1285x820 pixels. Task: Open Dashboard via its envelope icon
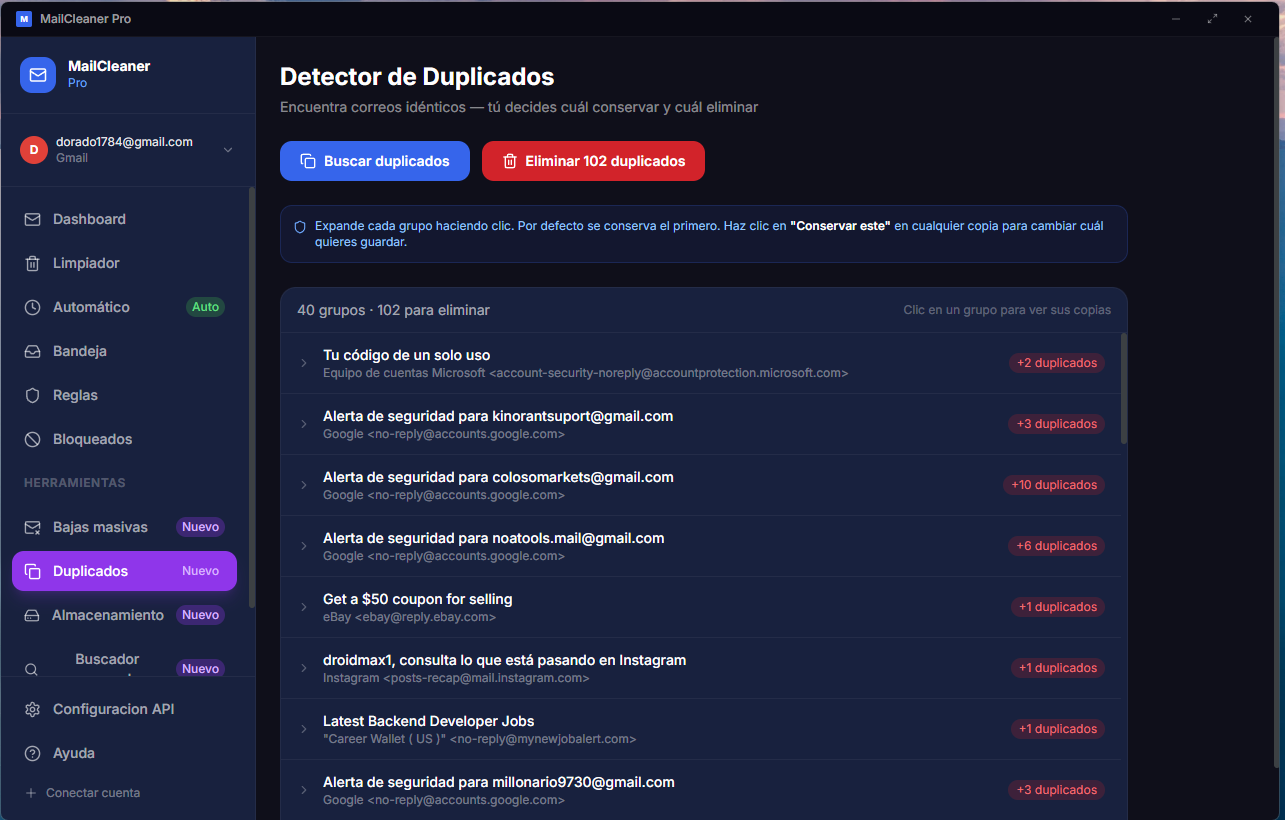point(33,219)
